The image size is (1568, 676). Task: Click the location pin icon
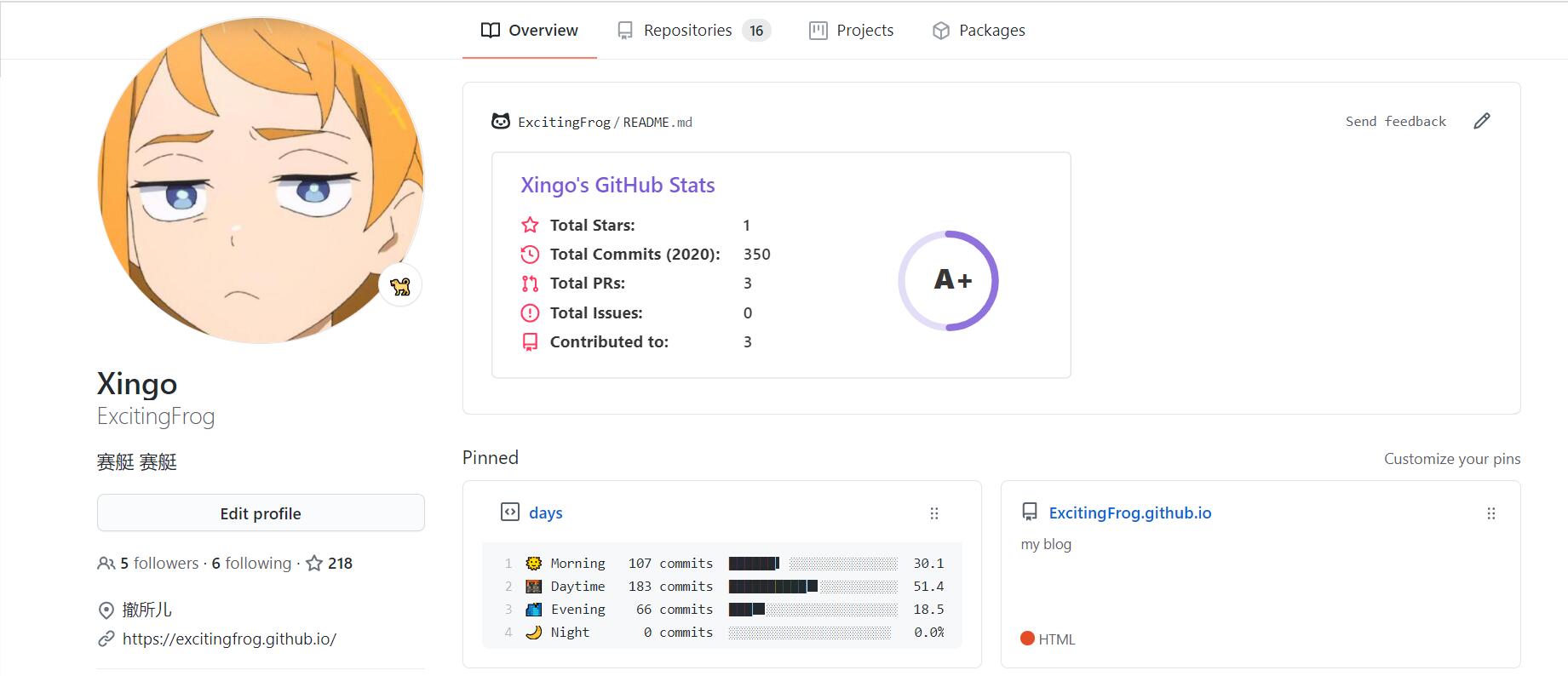tap(106, 610)
